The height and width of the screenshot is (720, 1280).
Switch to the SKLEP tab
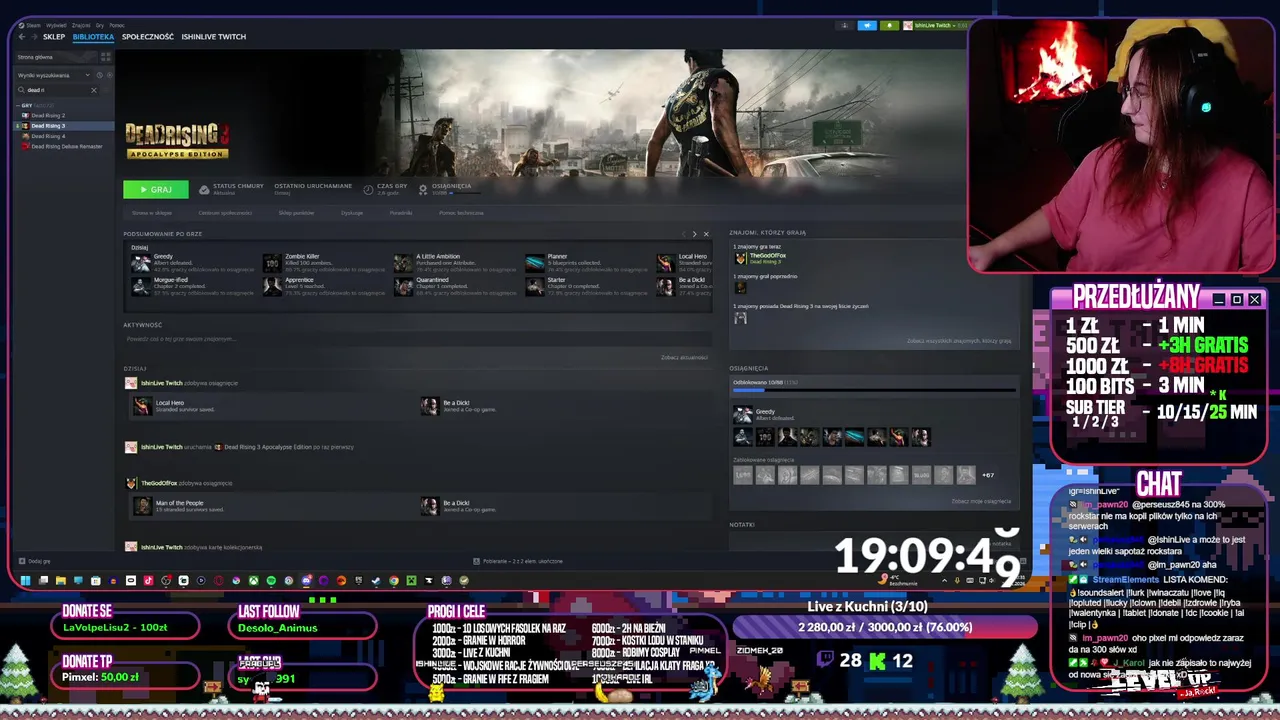tap(54, 37)
